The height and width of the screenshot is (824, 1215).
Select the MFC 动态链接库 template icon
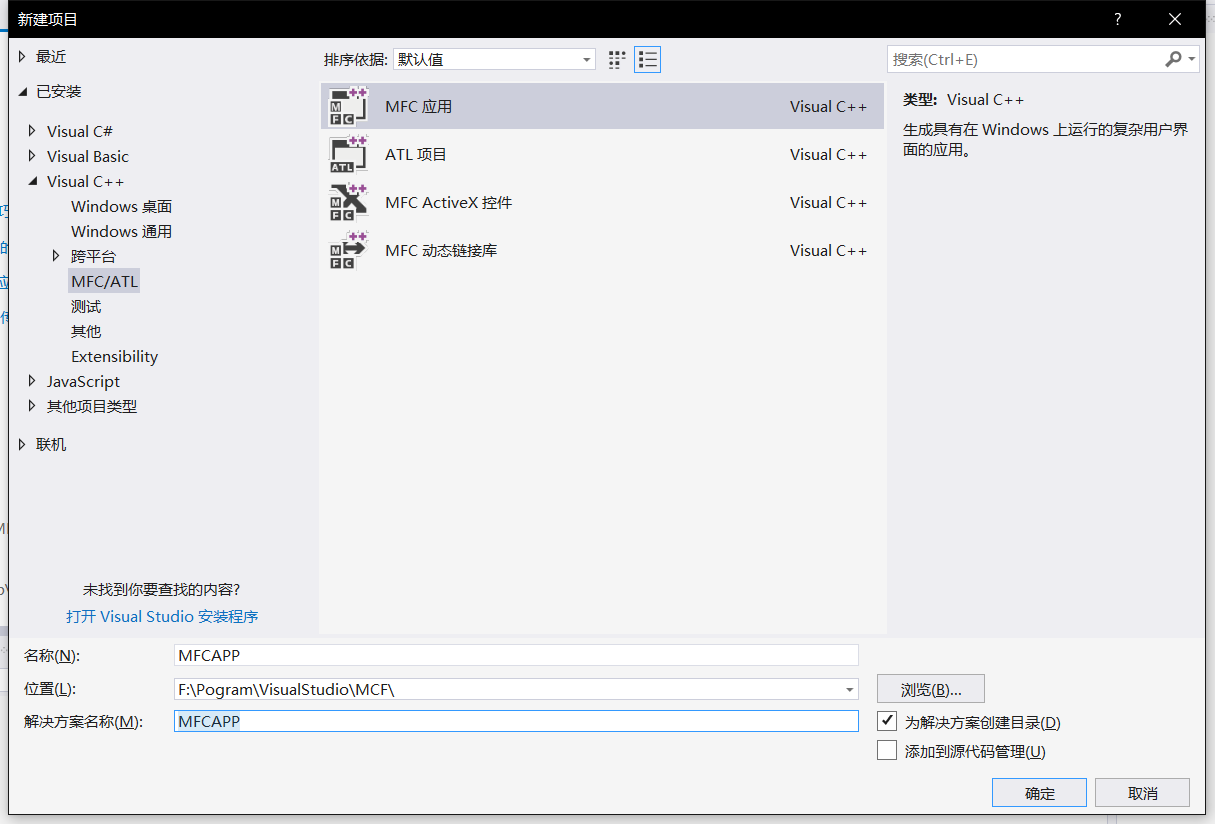(349, 250)
